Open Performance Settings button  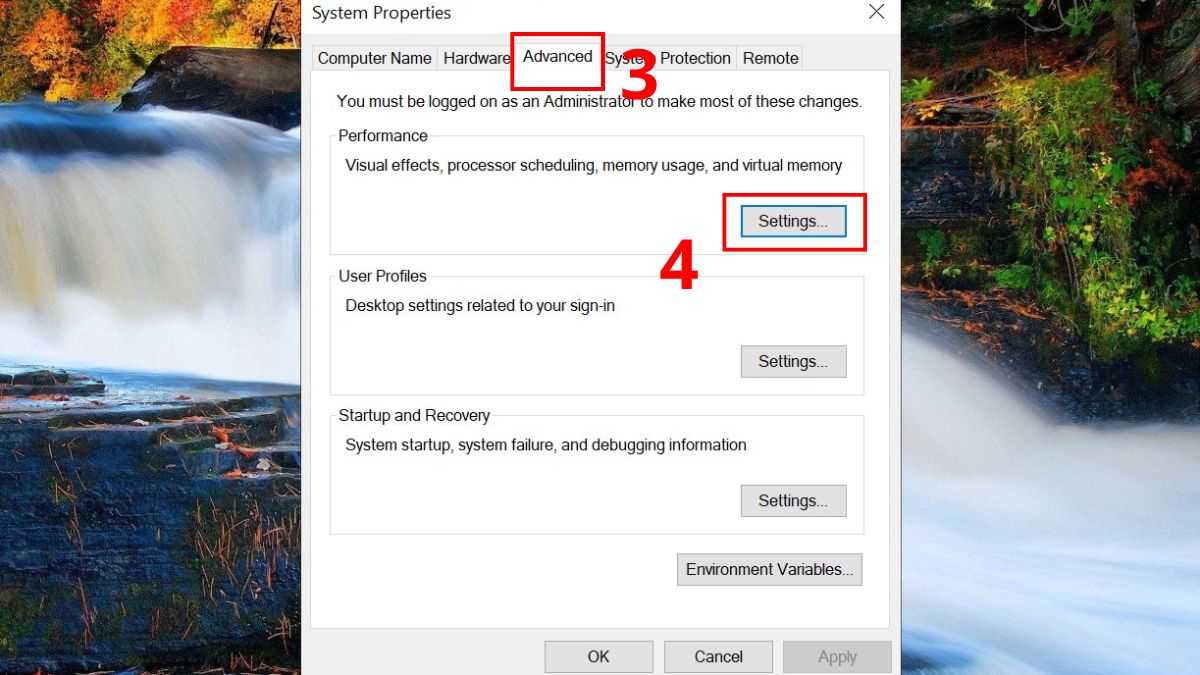(x=793, y=222)
